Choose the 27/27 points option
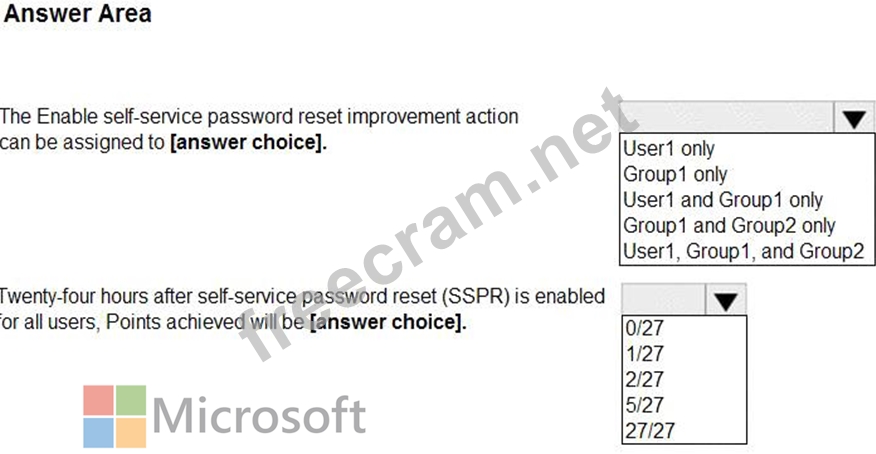The image size is (876, 454). pyautogui.click(x=648, y=432)
